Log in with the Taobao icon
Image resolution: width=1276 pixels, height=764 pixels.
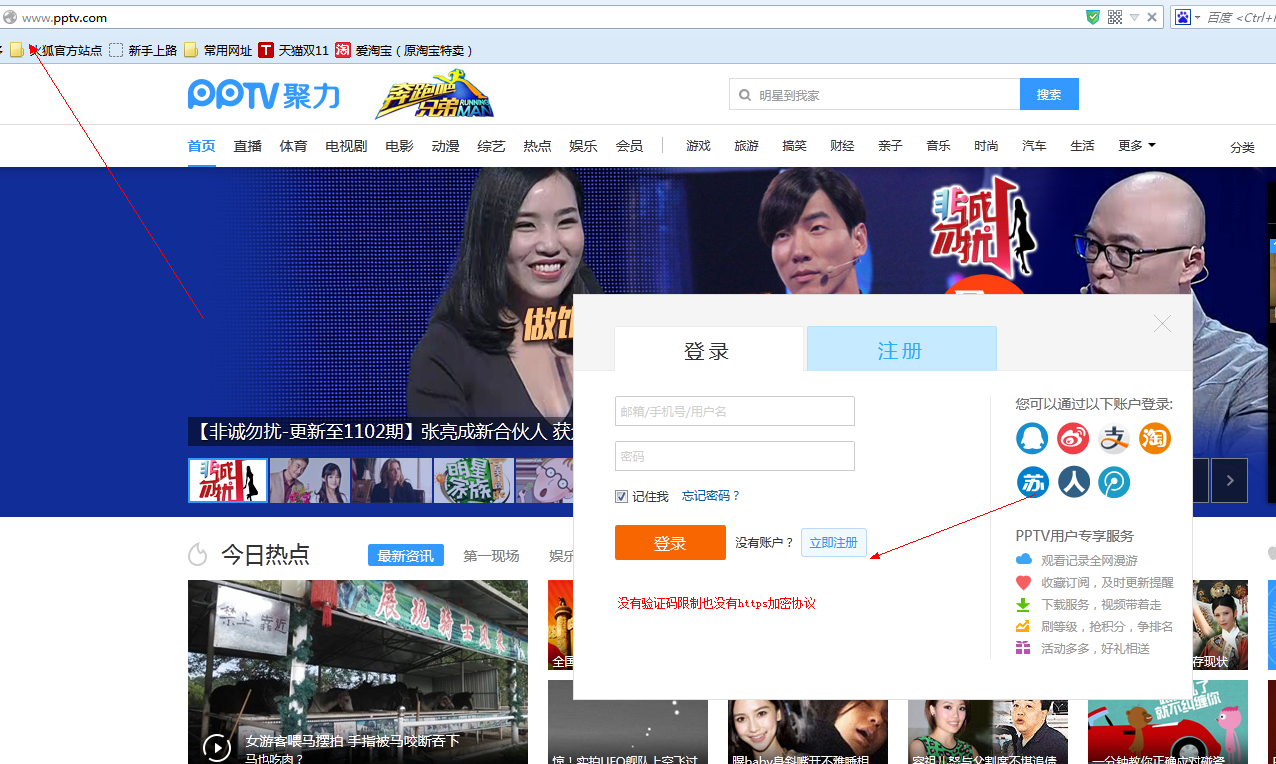(x=1155, y=438)
